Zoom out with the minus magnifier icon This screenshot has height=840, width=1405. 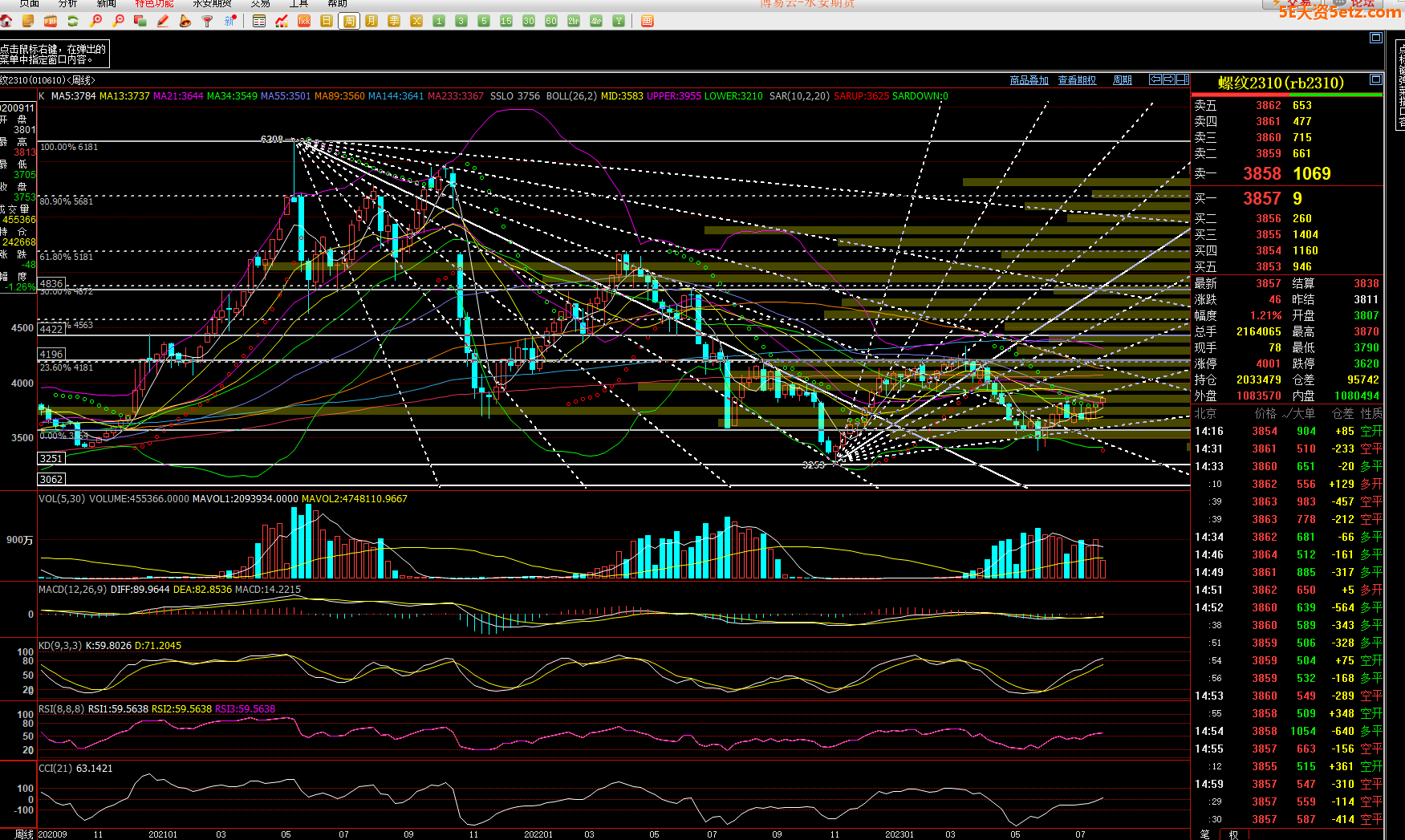pyautogui.click(x=117, y=21)
